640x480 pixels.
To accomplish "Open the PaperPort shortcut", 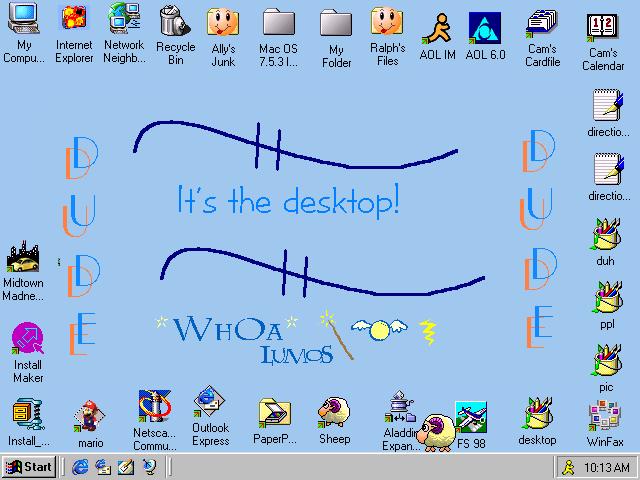I will pyautogui.click(x=275, y=413).
